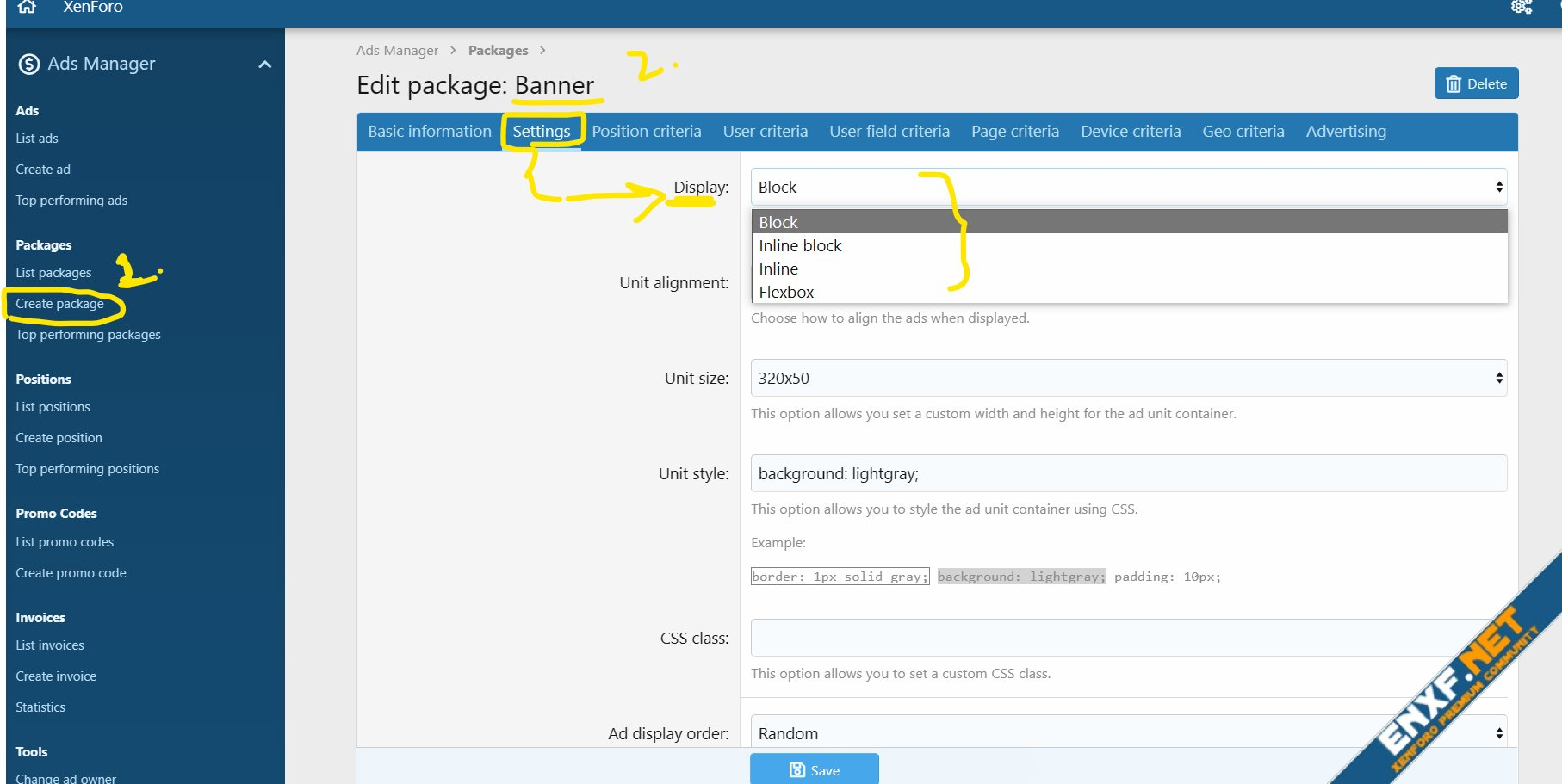Select Flexbox display option

(786, 293)
